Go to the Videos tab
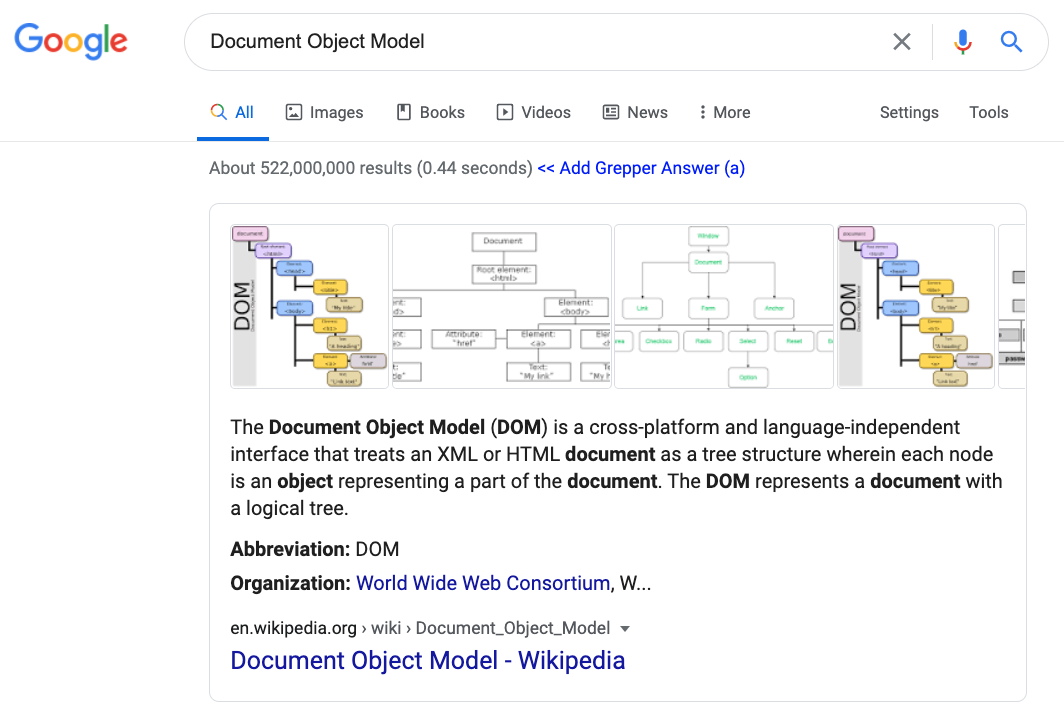This screenshot has width=1064, height=708. (x=533, y=112)
